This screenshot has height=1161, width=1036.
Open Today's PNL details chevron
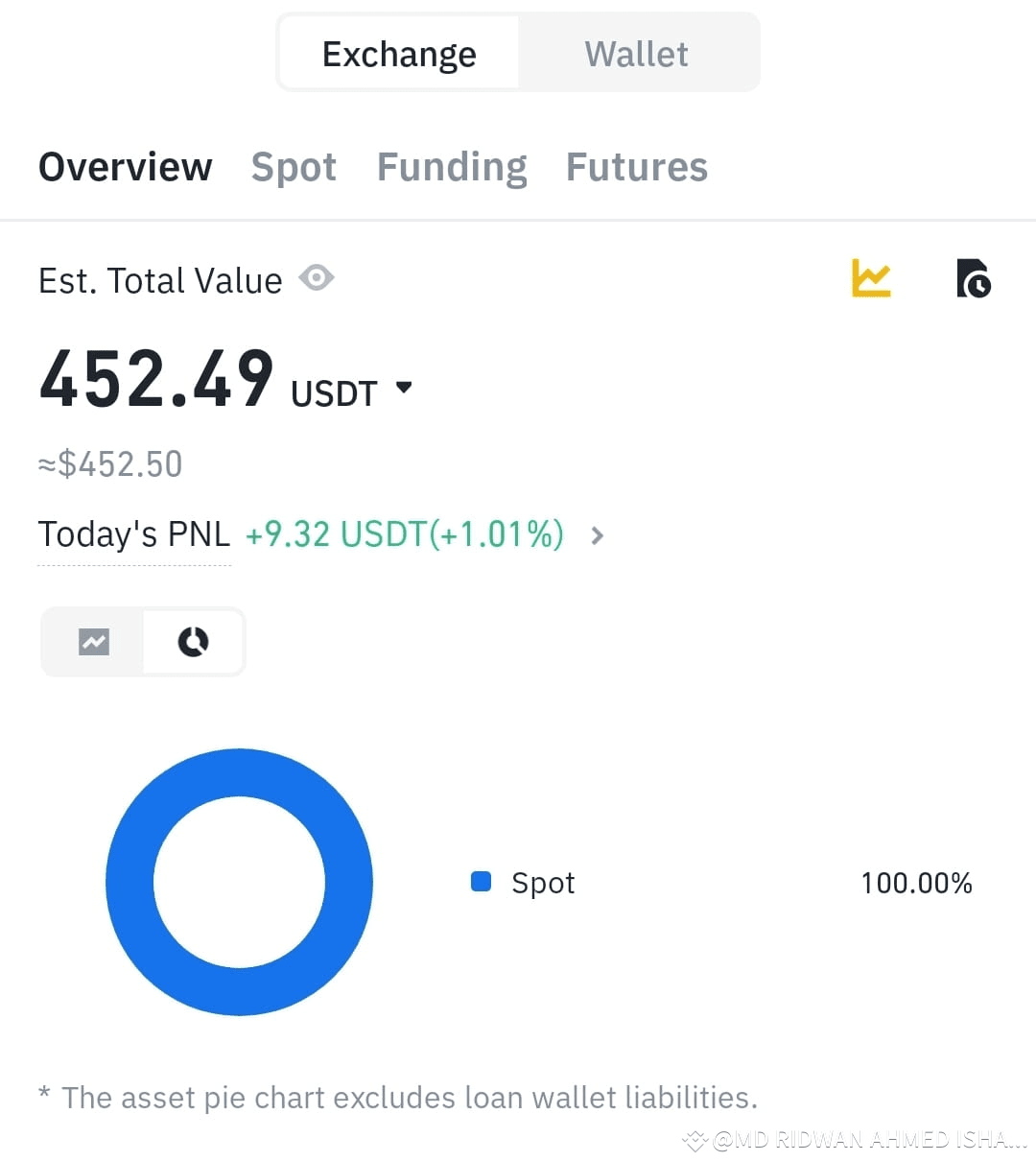click(x=598, y=535)
